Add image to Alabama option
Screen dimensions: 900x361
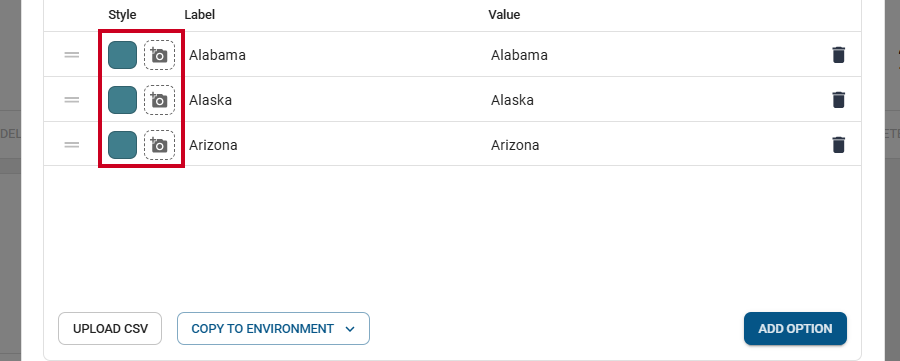coord(160,55)
